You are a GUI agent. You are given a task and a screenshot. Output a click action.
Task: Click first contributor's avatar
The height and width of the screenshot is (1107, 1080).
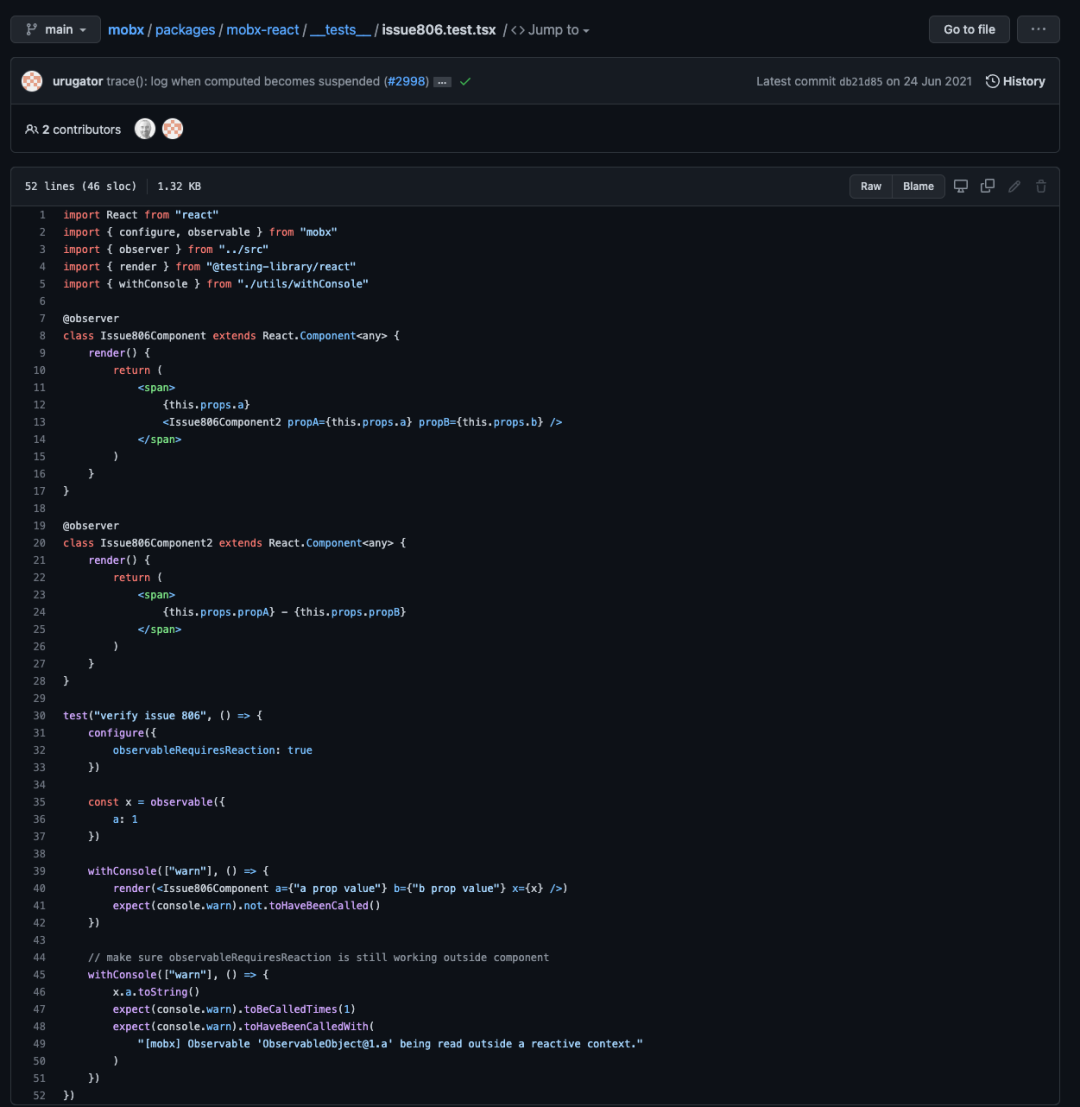145,129
